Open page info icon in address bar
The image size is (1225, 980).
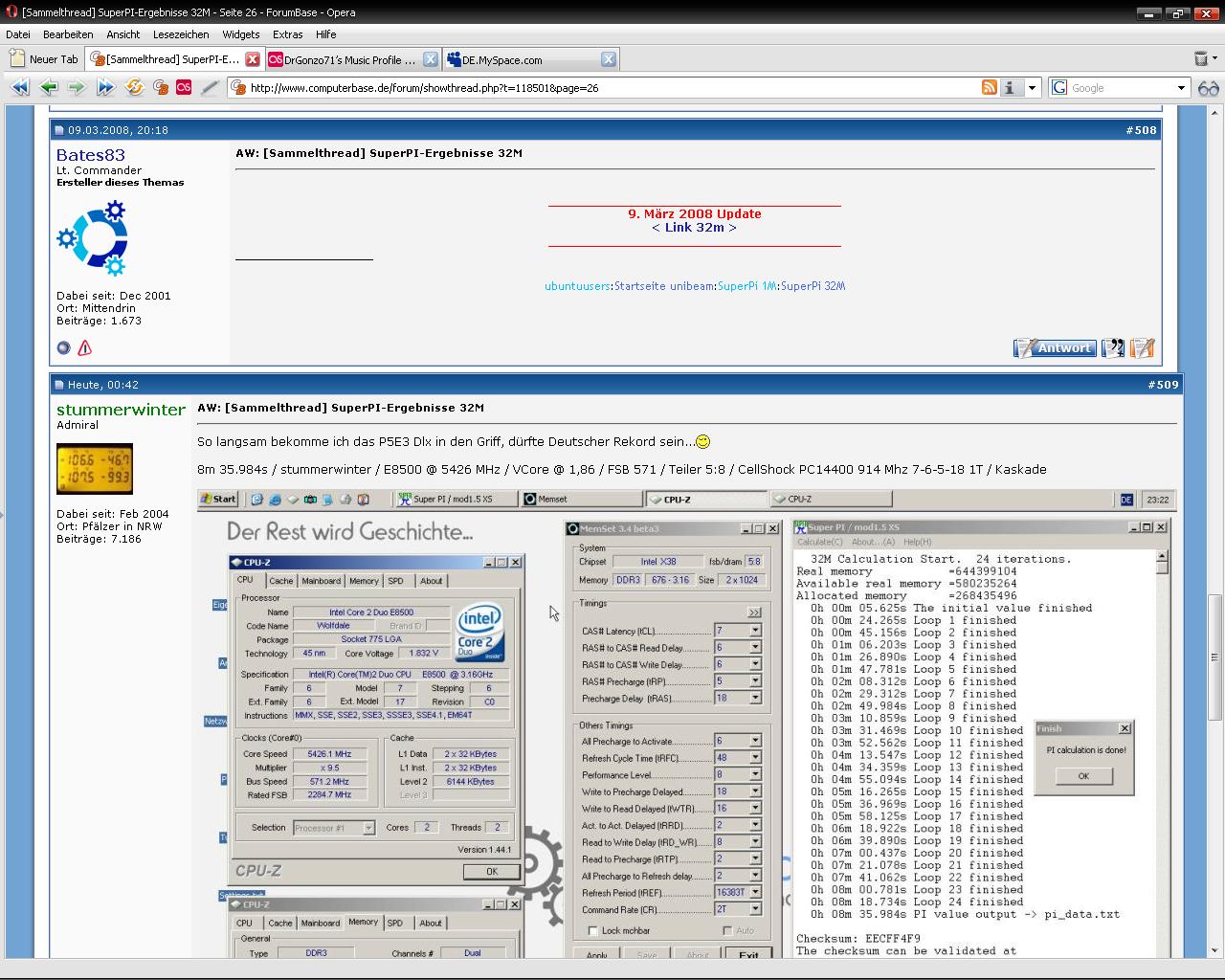(x=1011, y=87)
